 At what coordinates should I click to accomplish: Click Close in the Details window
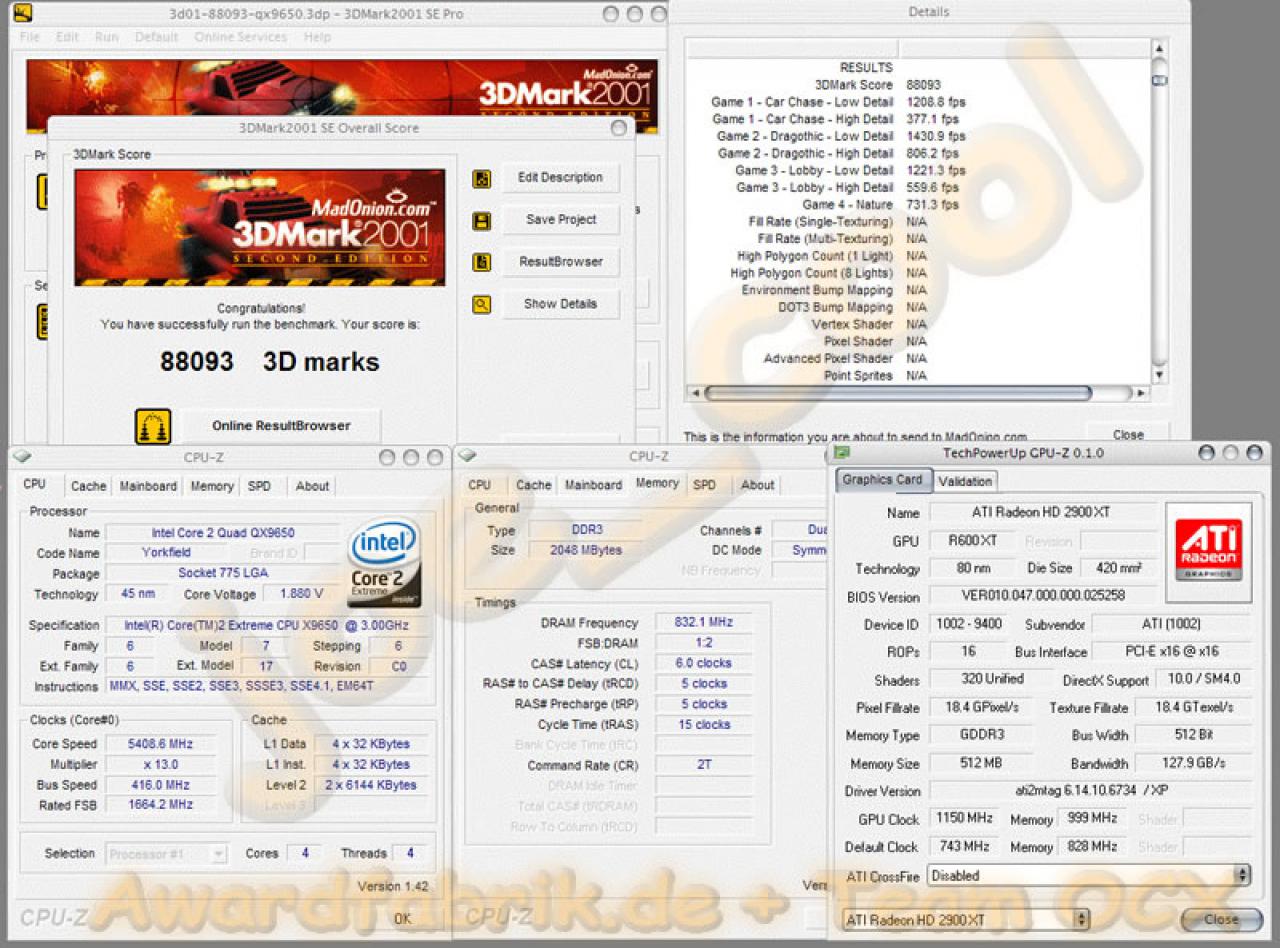click(x=1128, y=434)
